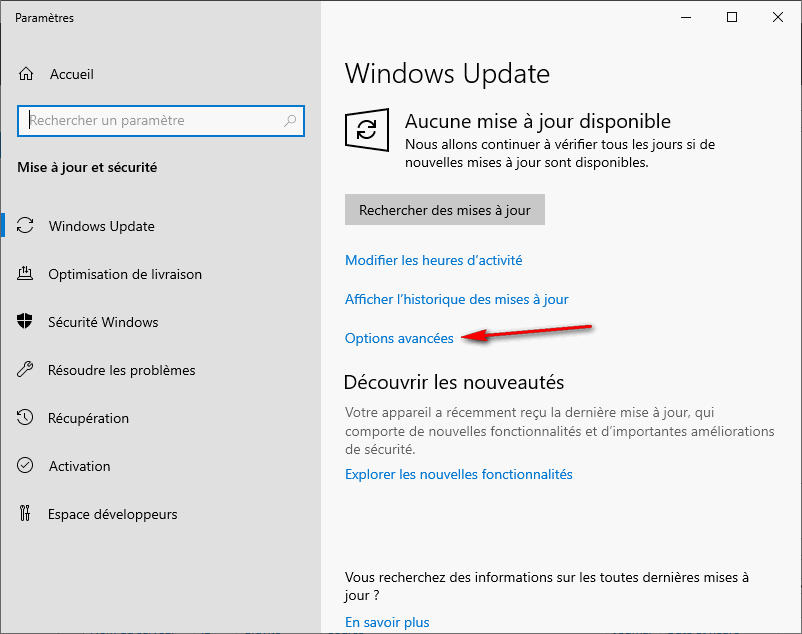
Task: Maximize the Paramètres window
Action: (732, 17)
